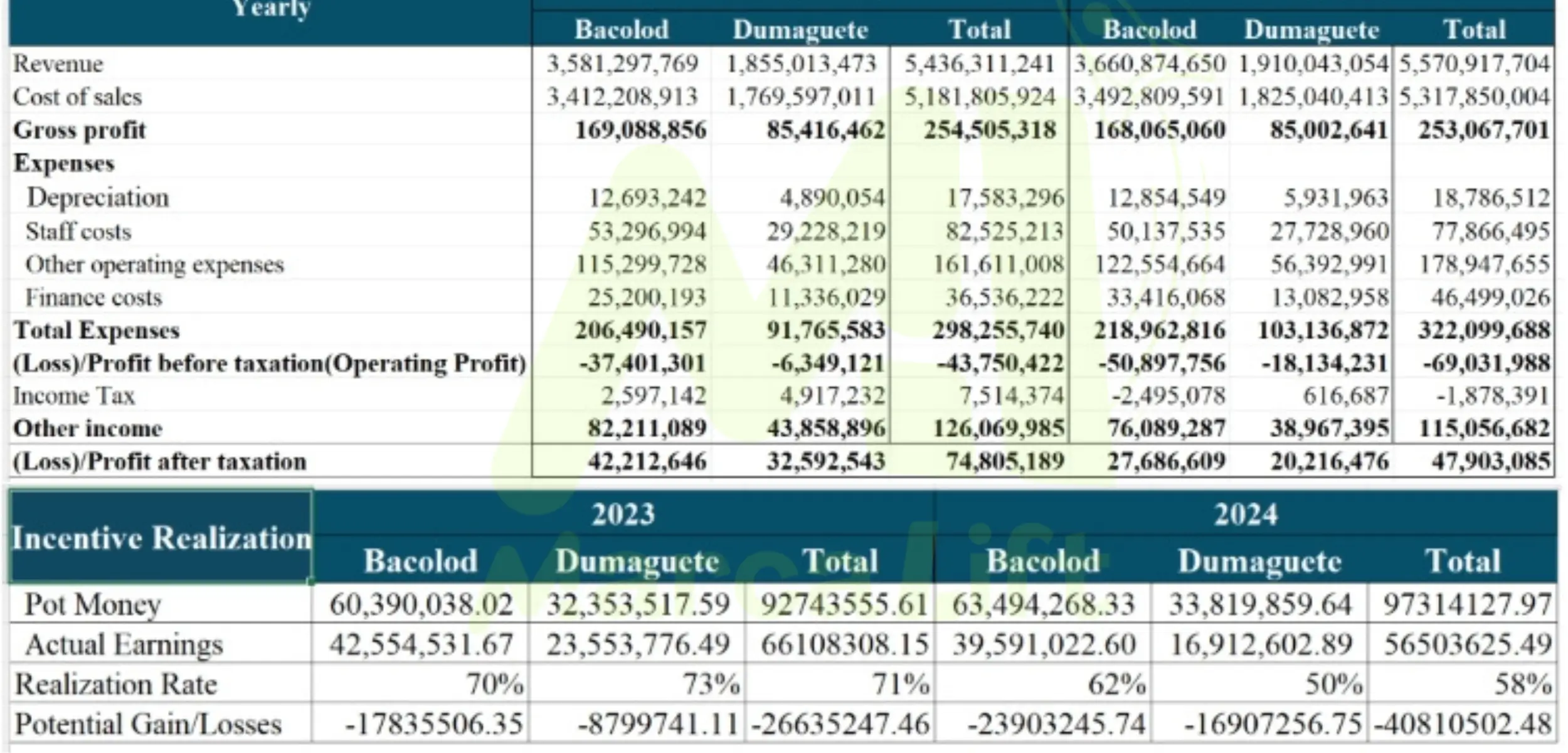This screenshot has width=1568, height=753.
Task: Select Total Expenses value 298,255,740
Action: coord(997,331)
